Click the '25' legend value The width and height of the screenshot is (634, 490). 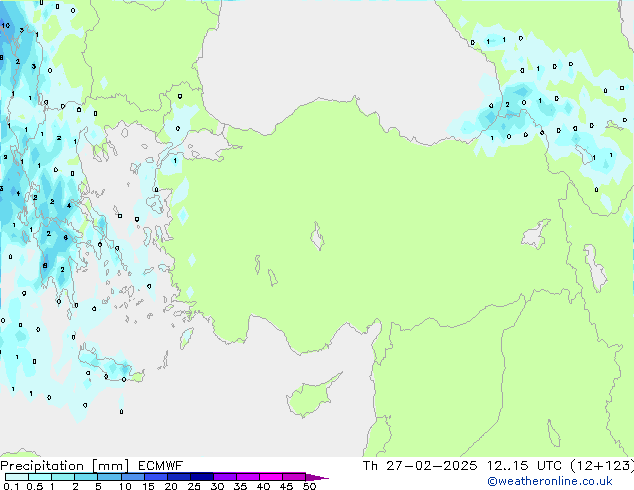pyautogui.click(x=194, y=486)
